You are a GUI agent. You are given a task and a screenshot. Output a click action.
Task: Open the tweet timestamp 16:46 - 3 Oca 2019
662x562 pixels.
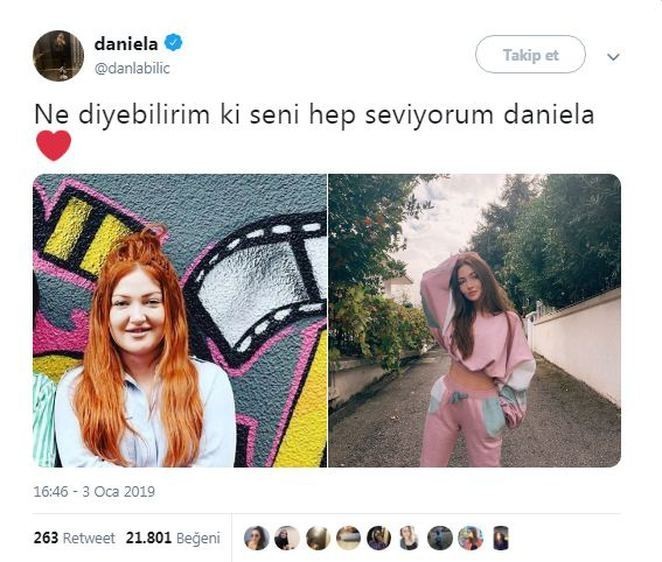pyautogui.click(x=94, y=491)
